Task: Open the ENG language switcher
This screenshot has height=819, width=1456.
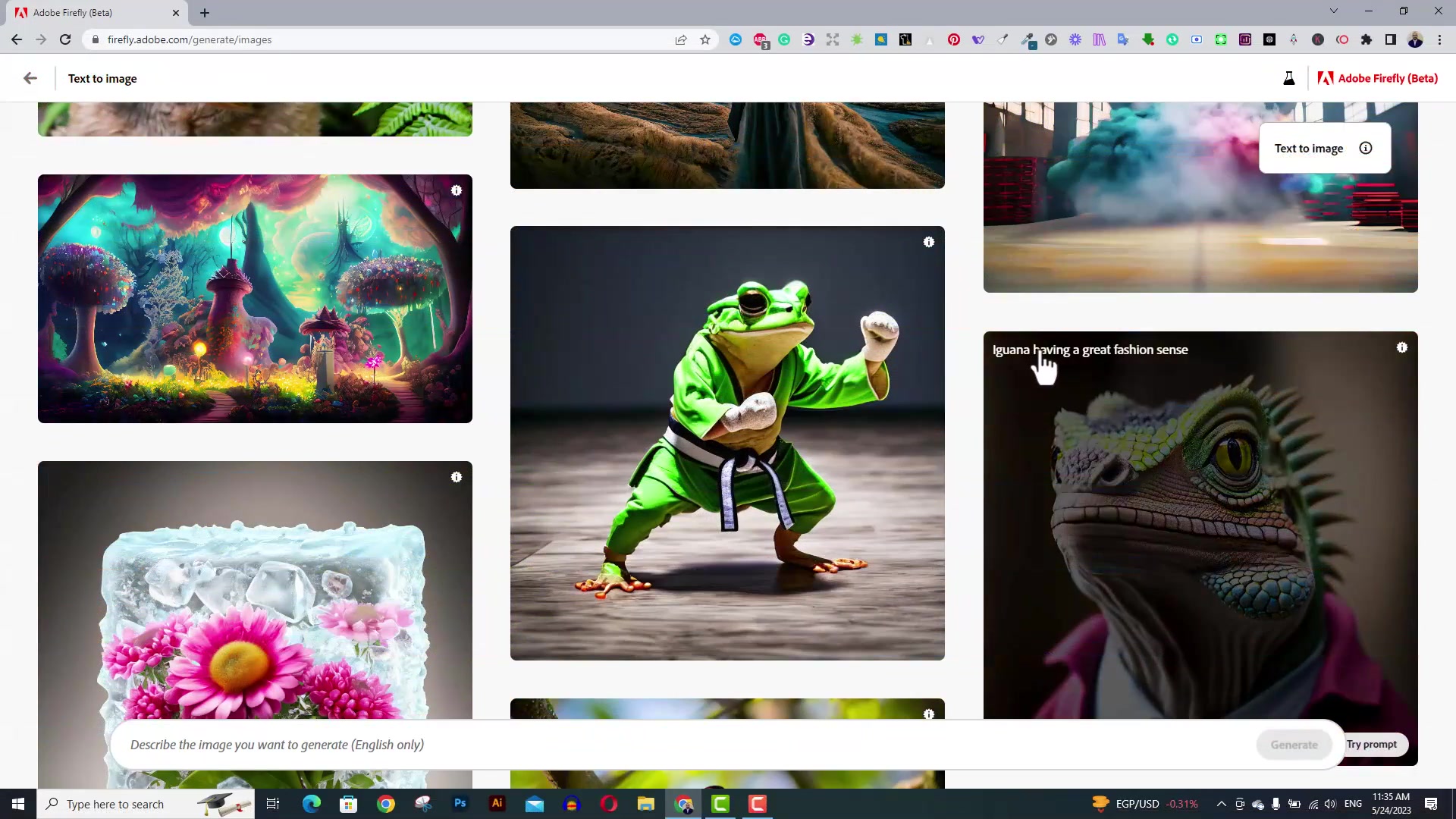Action: pos(1353,804)
